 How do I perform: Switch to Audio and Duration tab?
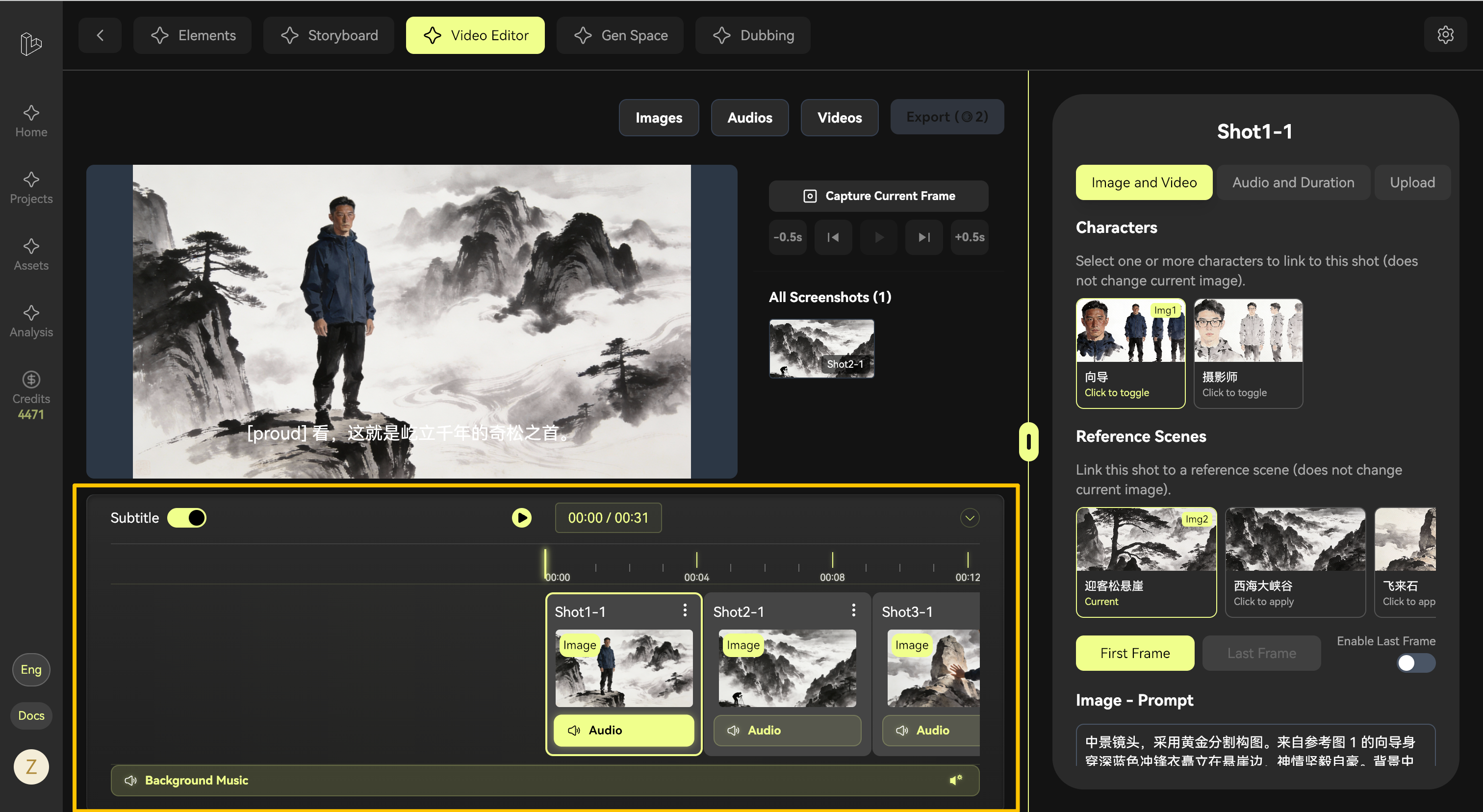tap(1293, 182)
